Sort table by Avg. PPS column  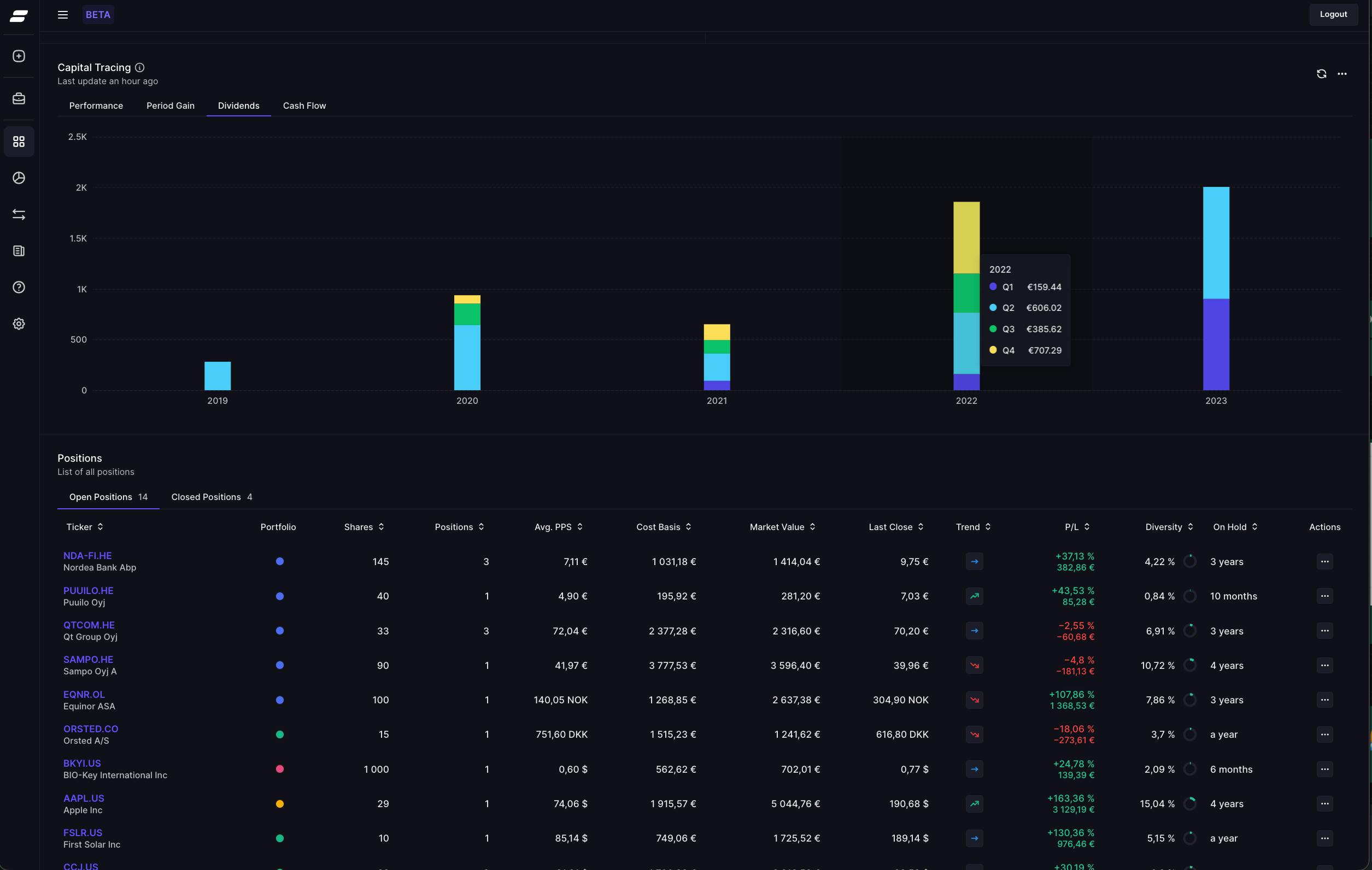pyautogui.click(x=559, y=526)
